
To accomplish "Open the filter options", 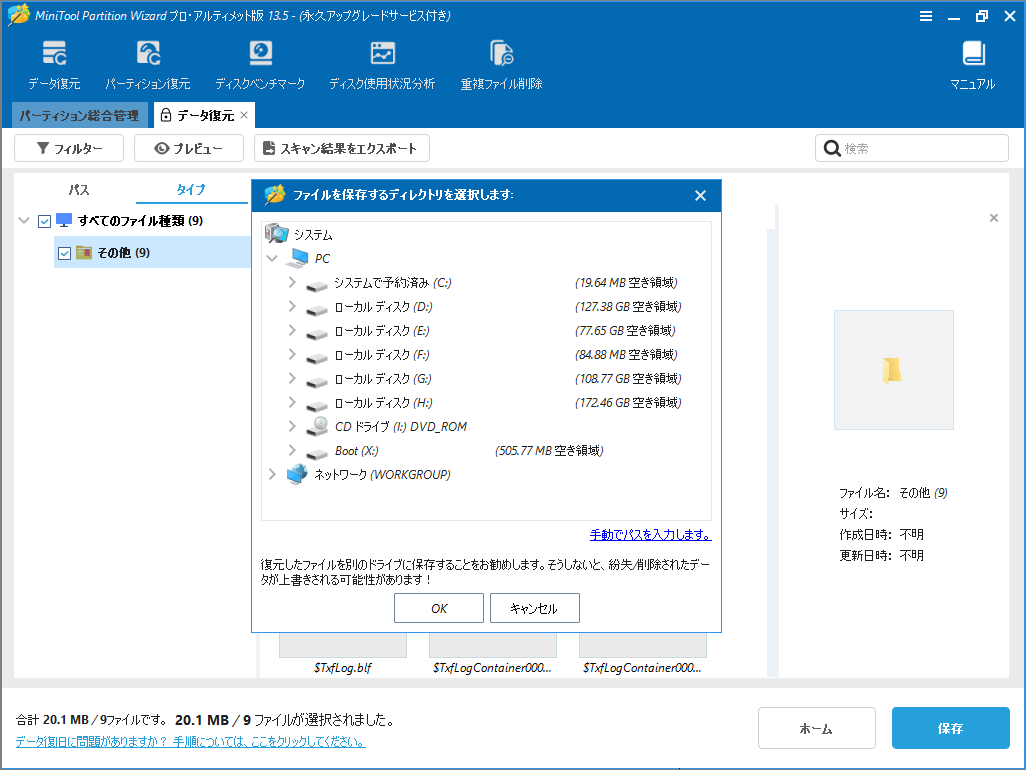I will click(69, 147).
